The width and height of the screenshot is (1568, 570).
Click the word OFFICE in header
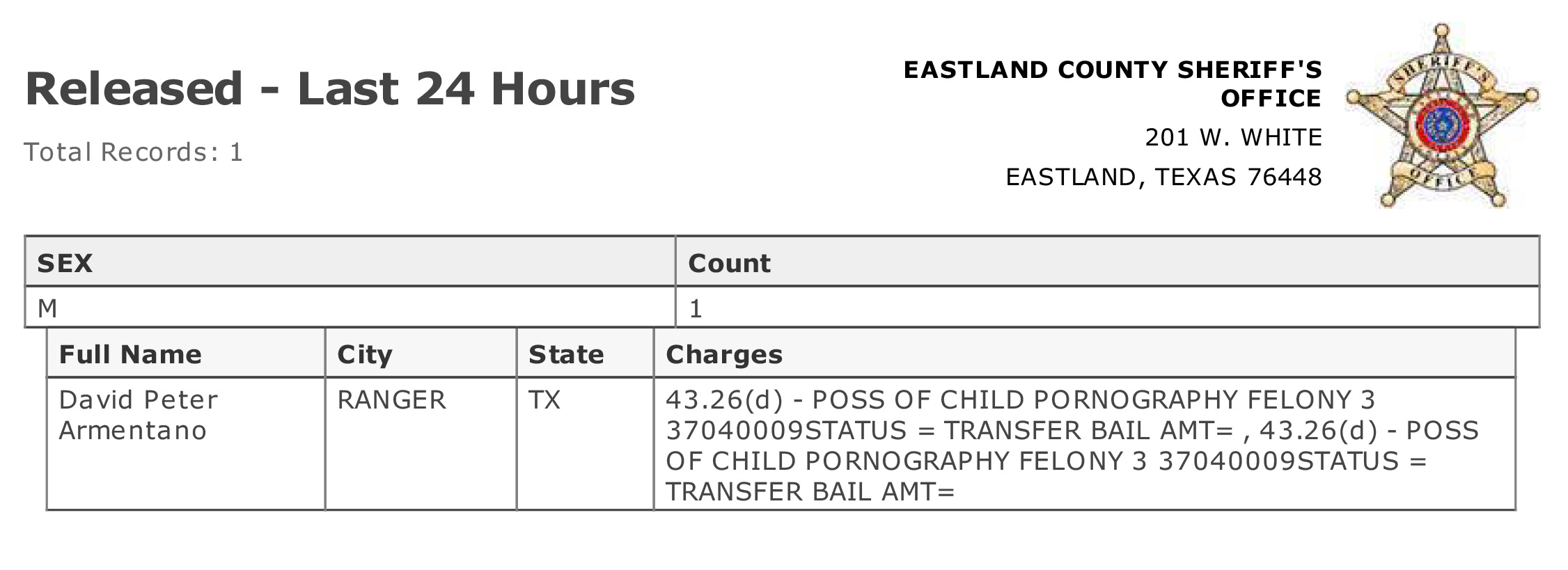click(x=1271, y=98)
